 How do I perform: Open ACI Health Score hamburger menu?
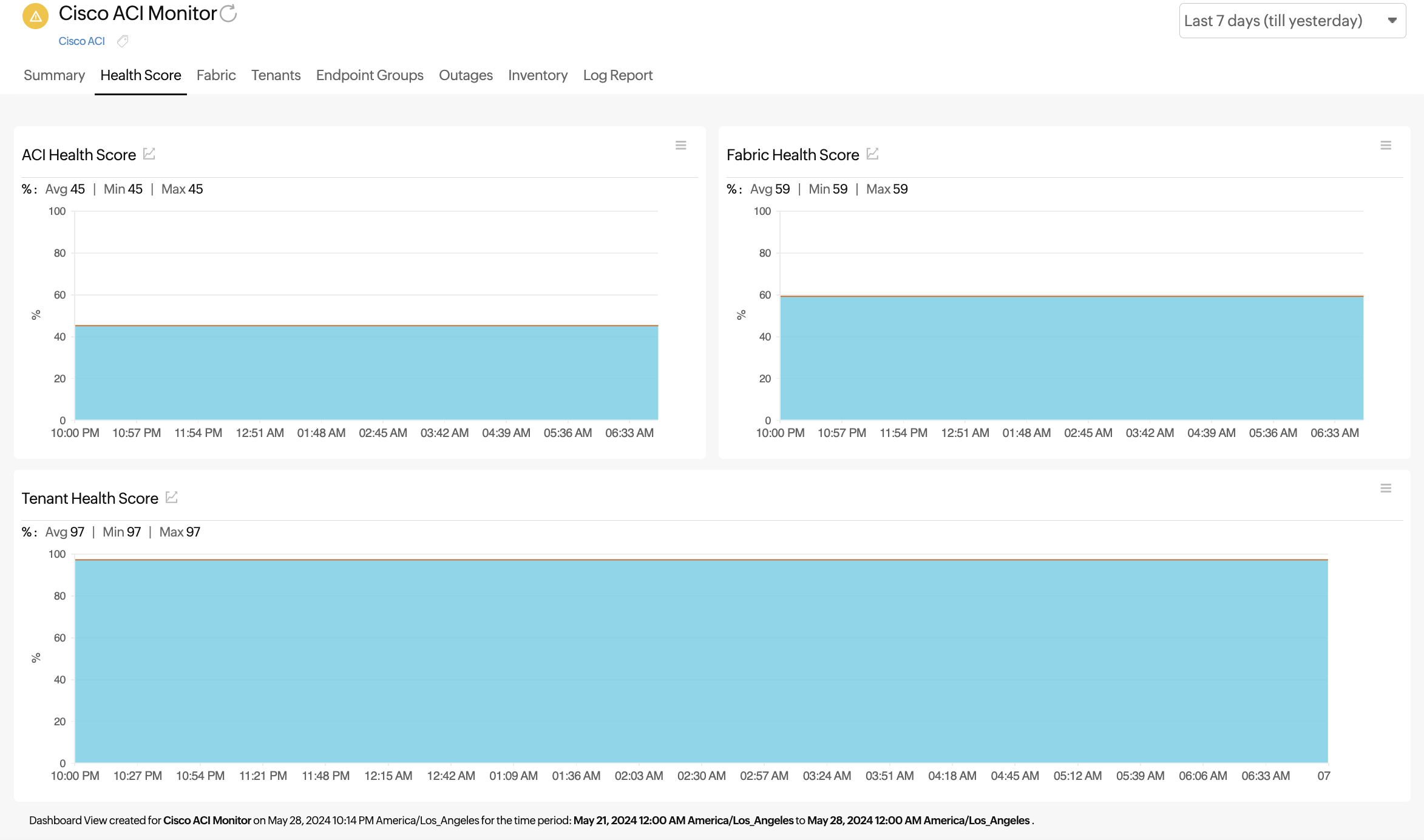tap(680, 146)
